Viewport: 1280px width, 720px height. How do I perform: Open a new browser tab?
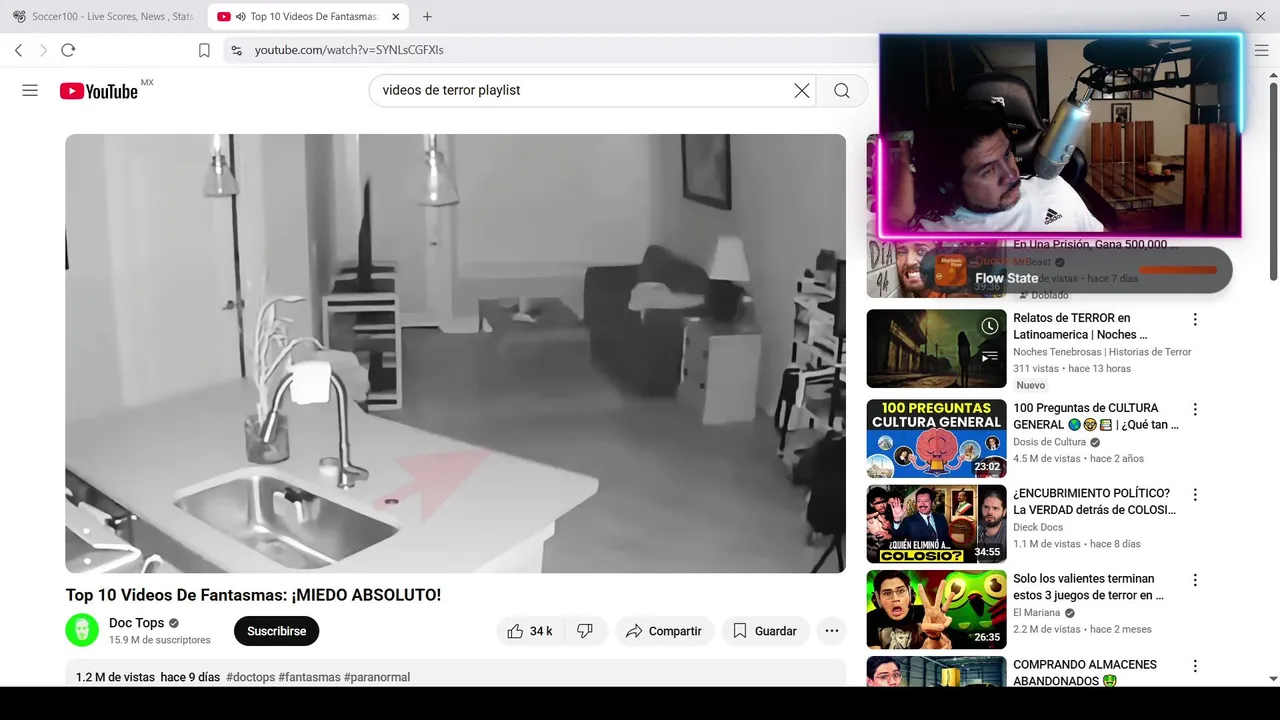click(x=427, y=16)
